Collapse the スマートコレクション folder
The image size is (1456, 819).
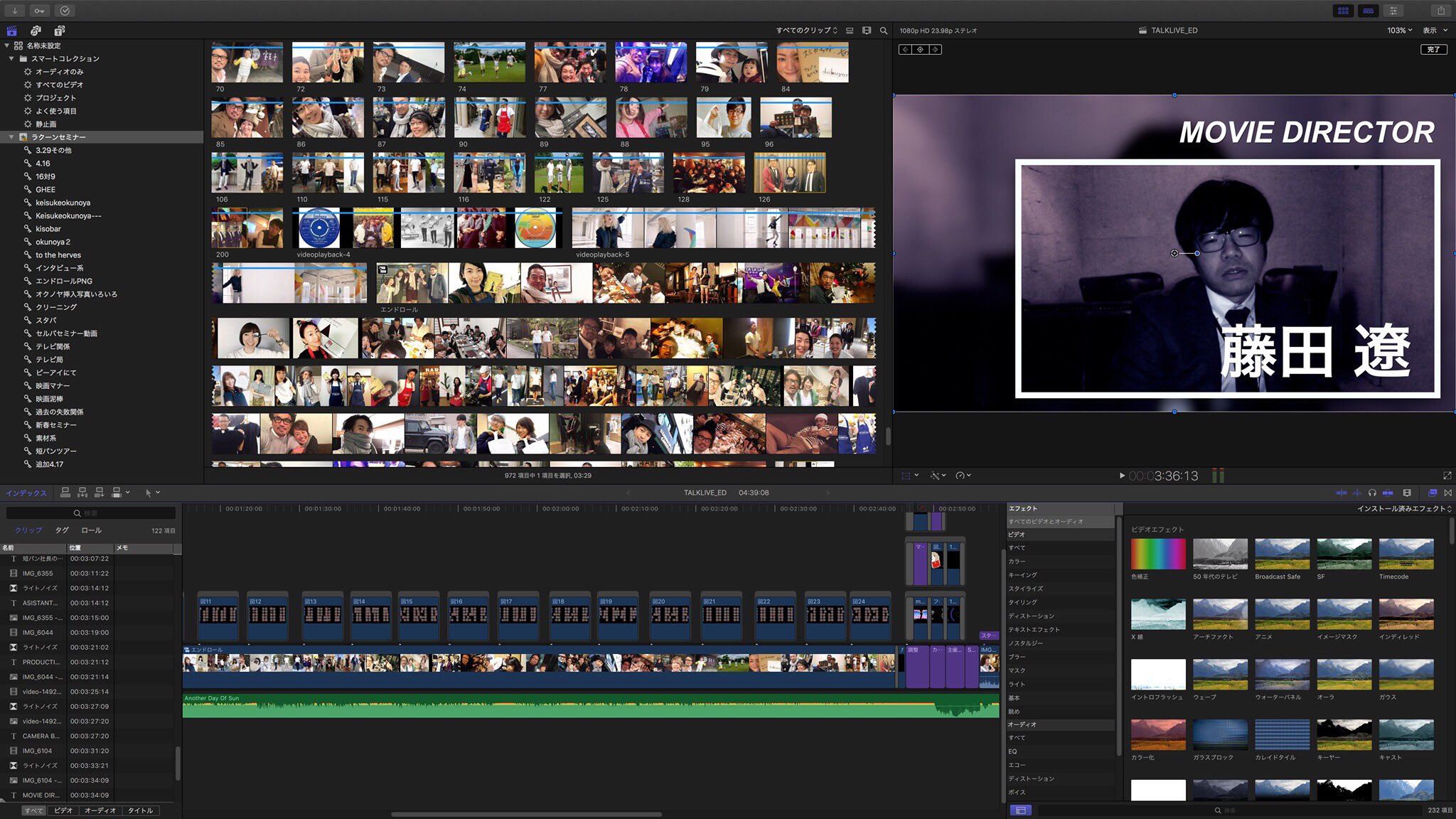11,58
